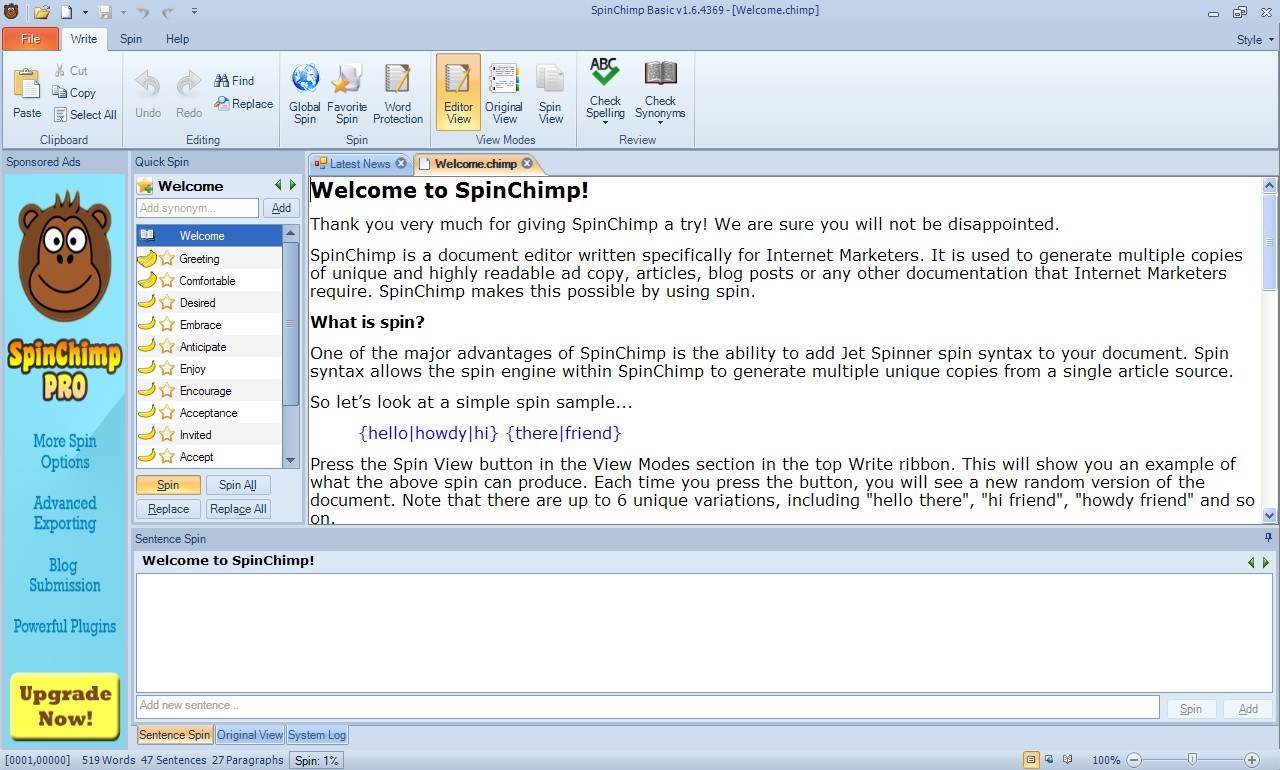Screen dimensions: 1280x770
Task: Select the Help ribbon tab
Action: 177,39
